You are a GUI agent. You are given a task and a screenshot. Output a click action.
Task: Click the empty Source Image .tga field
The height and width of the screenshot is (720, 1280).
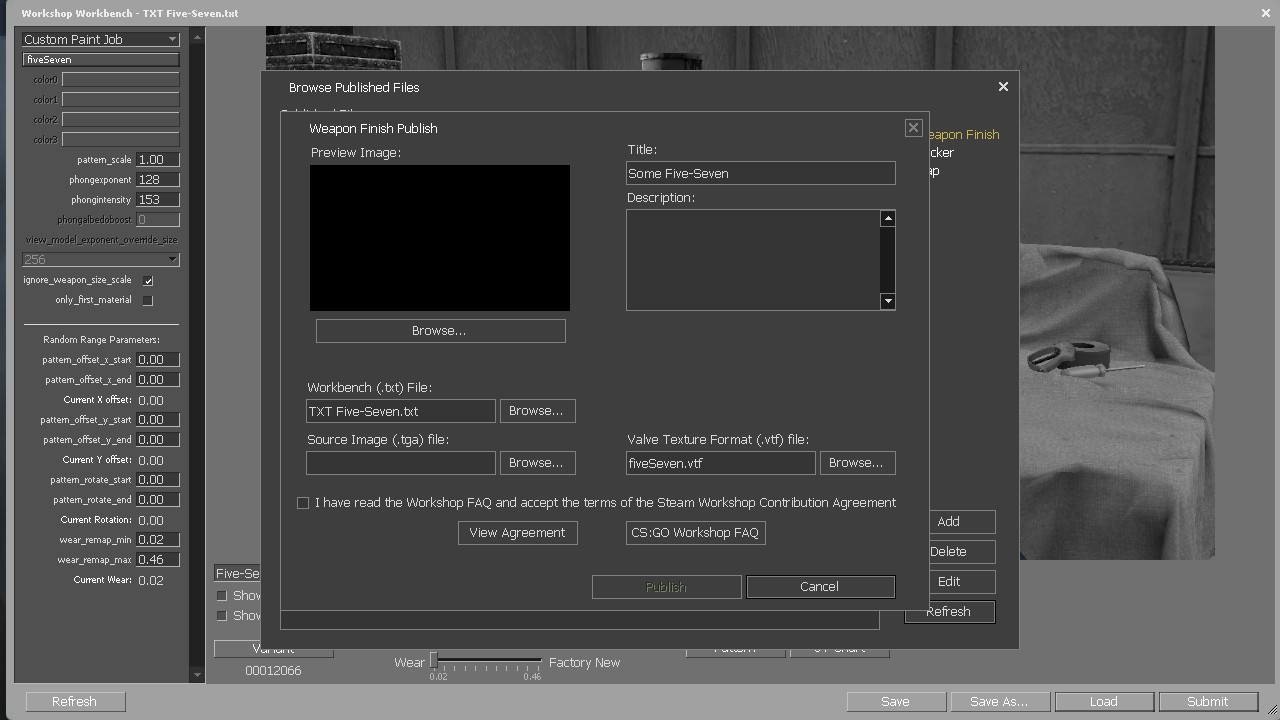pyautogui.click(x=401, y=463)
